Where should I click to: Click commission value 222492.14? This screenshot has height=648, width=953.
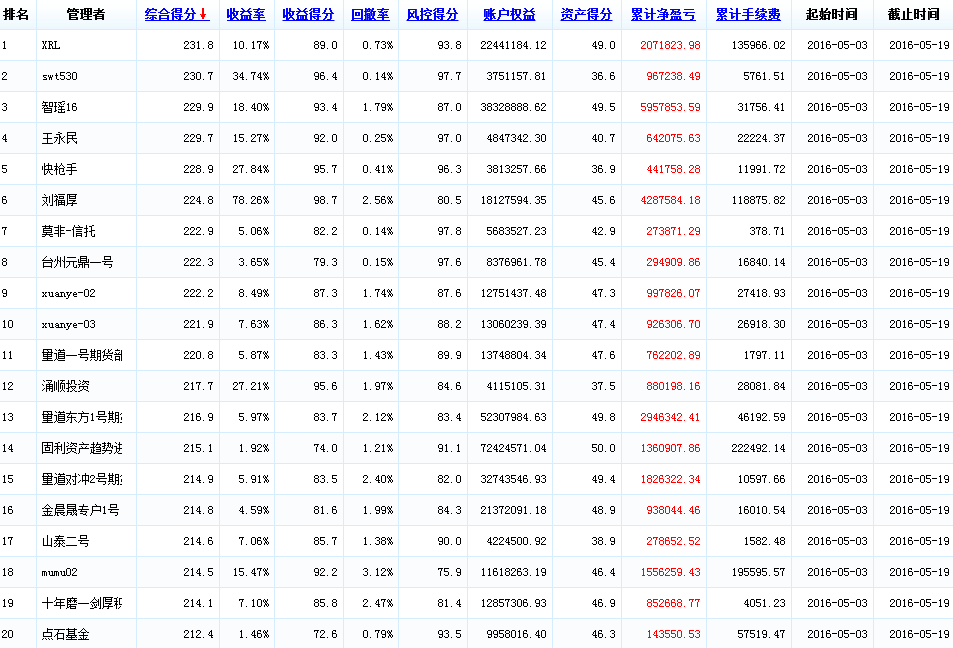click(758, 449)
